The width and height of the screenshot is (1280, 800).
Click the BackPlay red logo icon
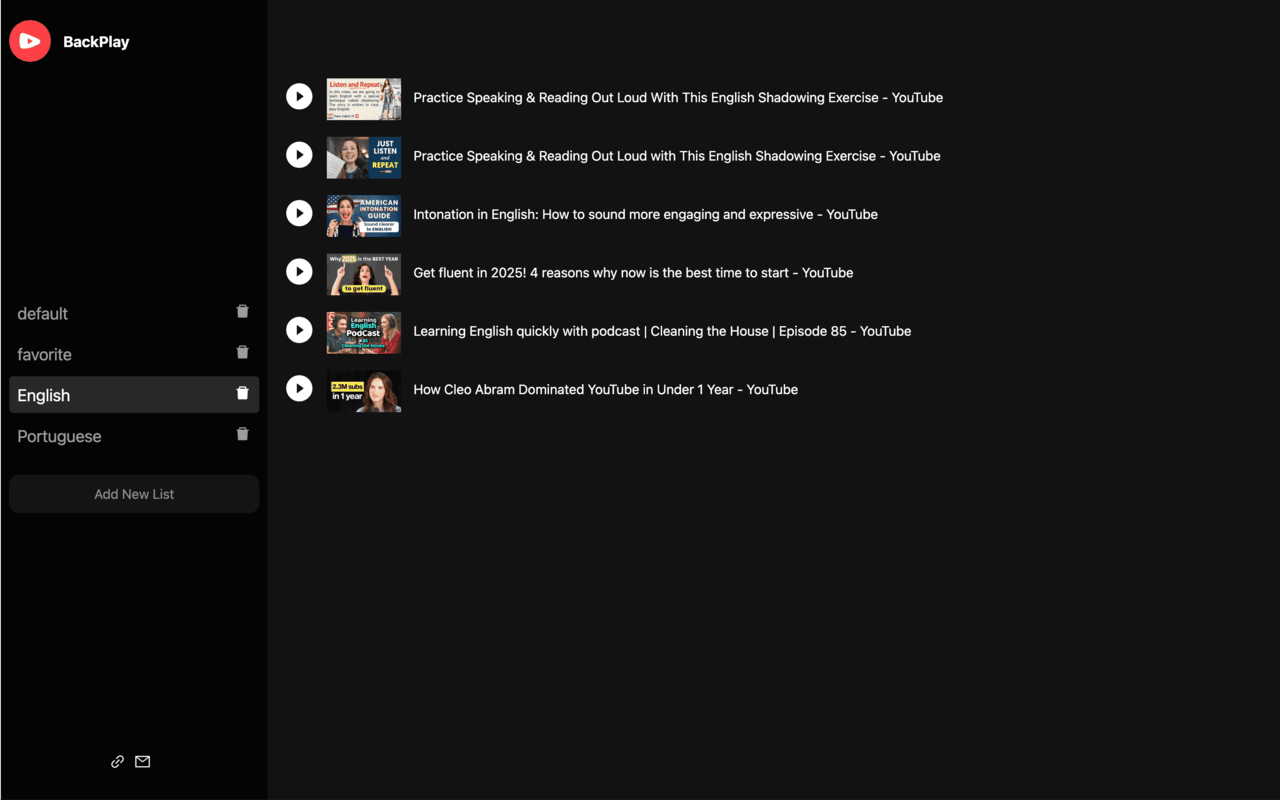point(30,41)
